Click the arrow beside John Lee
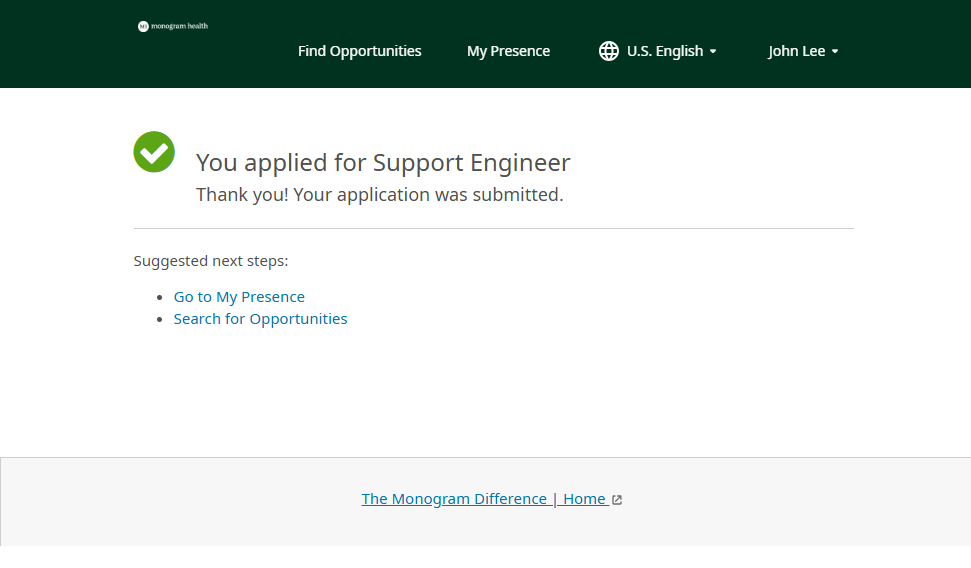Viewport: 971px width, 568px height. pyautogui.click(x=835, y=52)
